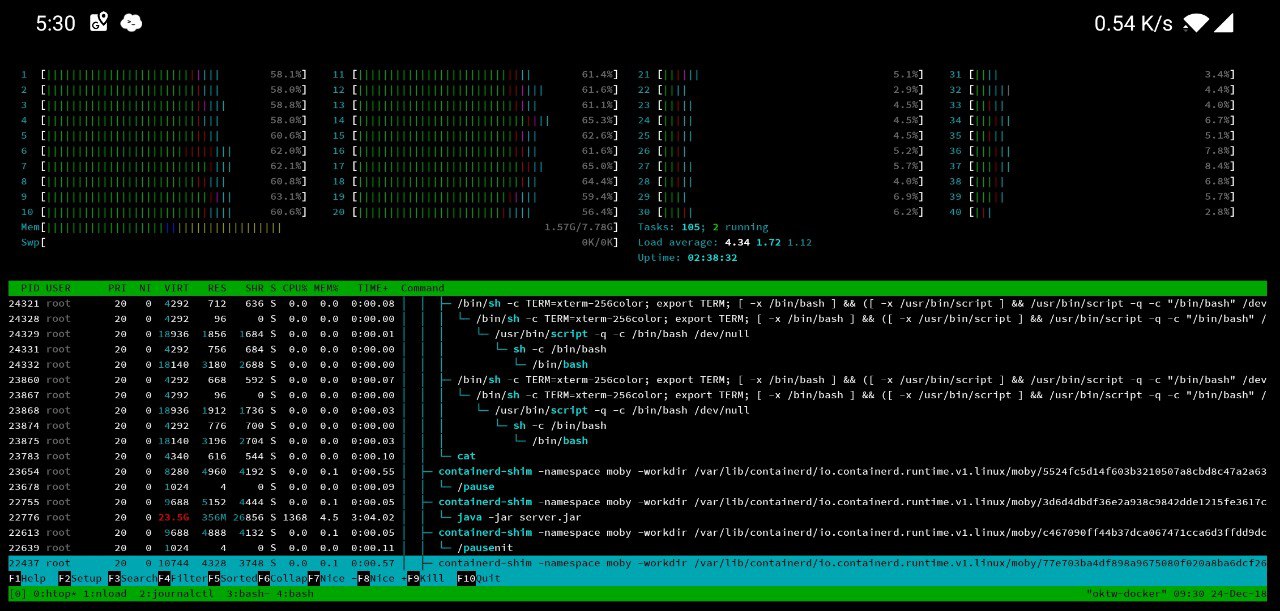This screenshot has width=1280, height=611.
Task: Switch to tmux window 4:bash
Action: 295,594
